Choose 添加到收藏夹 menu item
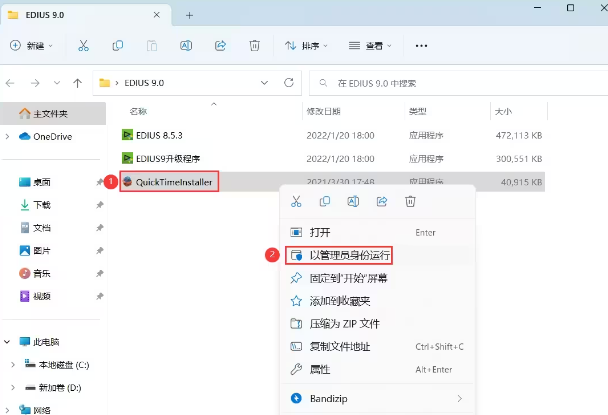This screenshot has width=608, height=415. 377,301
